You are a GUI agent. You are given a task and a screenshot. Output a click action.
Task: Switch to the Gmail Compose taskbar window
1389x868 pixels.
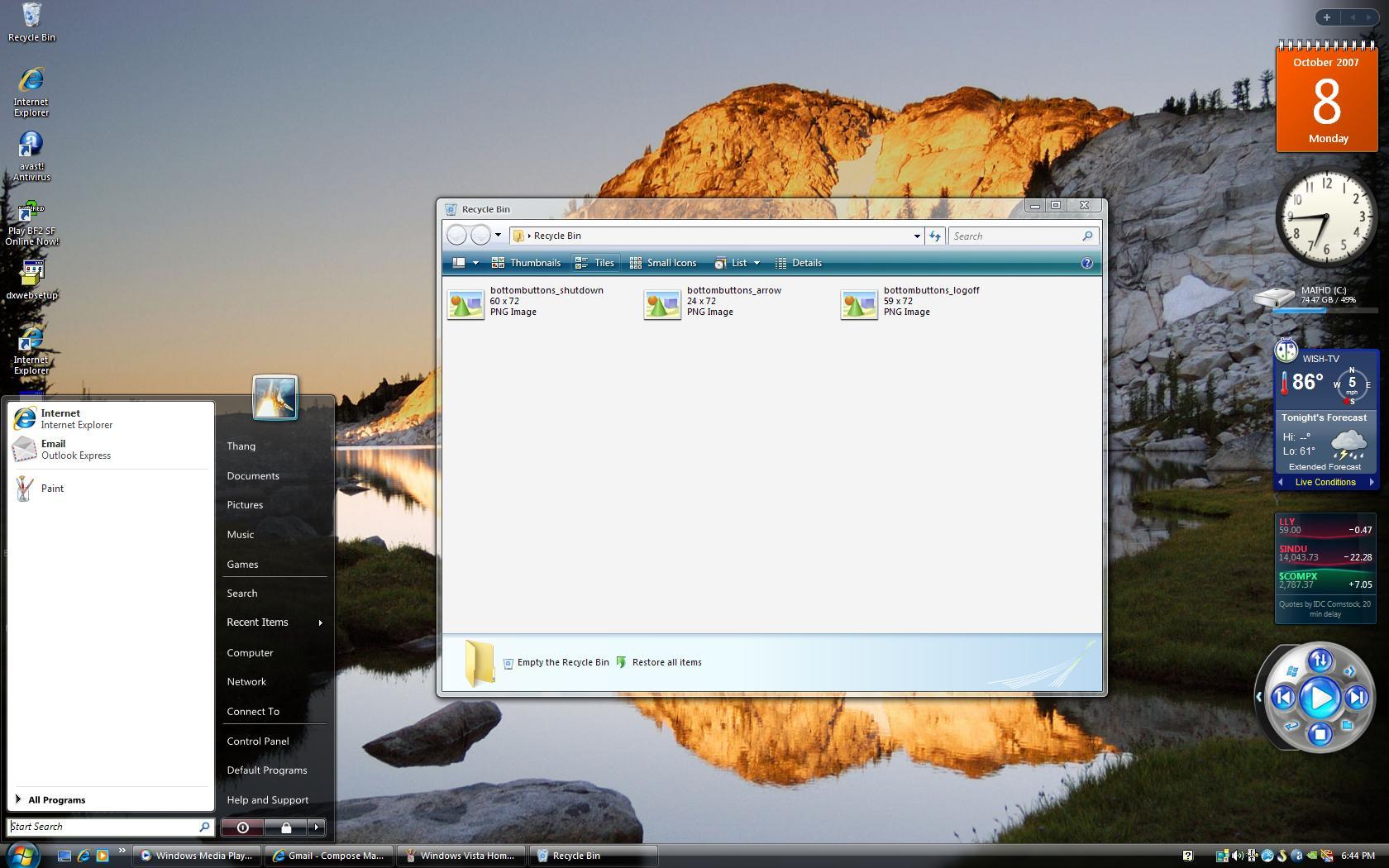(x=328, y=856)
